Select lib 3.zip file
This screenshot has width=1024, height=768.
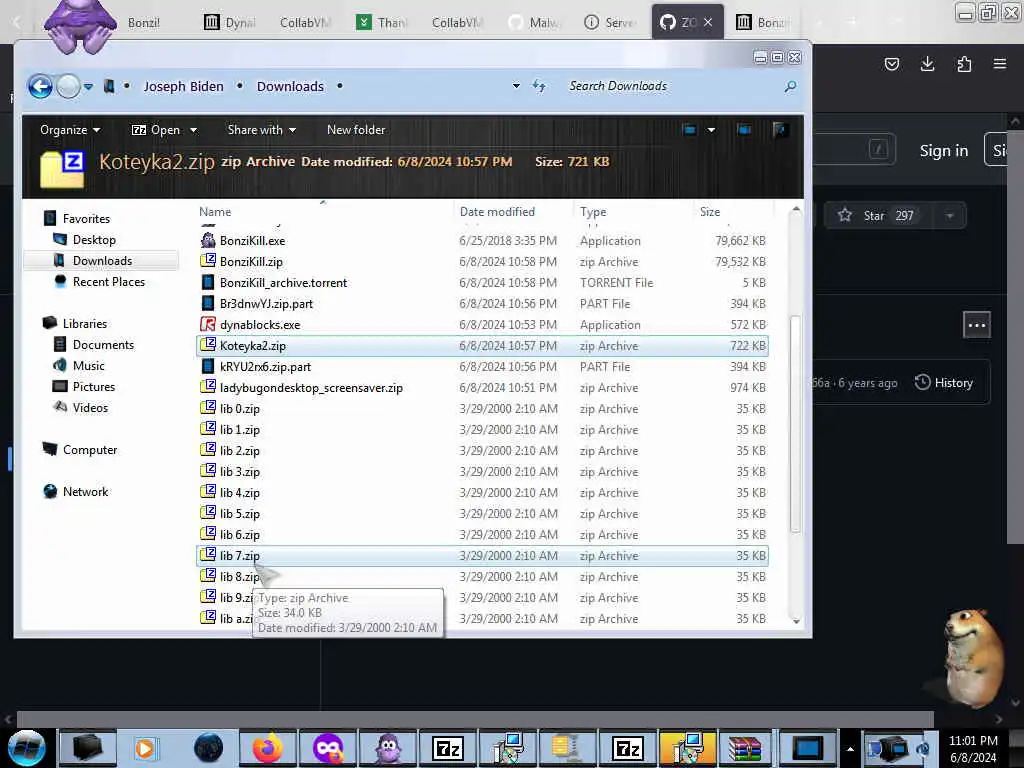[x=240, y=472]
